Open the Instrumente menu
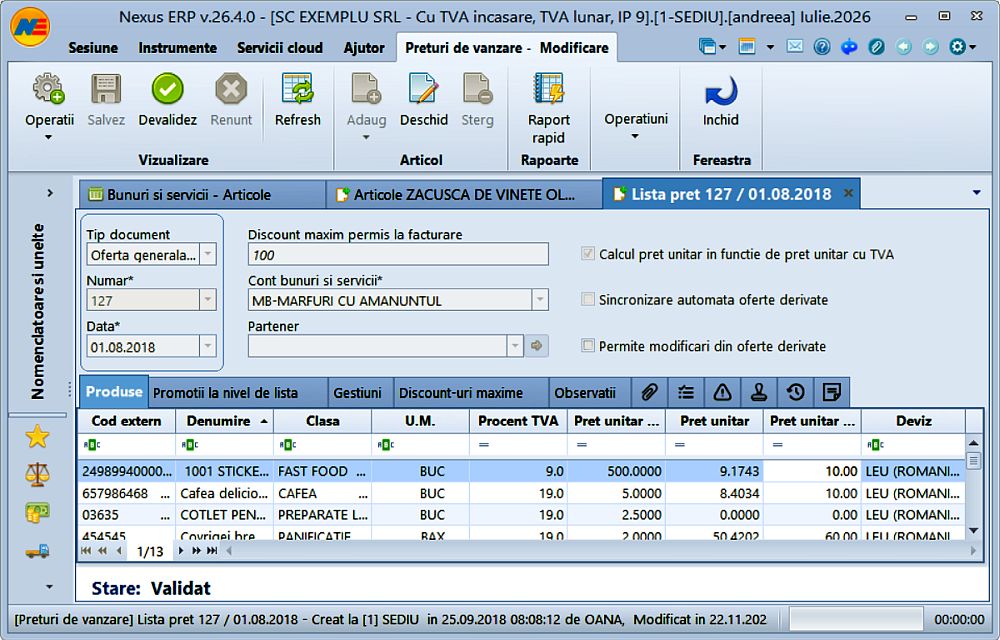 pos(177,48)
